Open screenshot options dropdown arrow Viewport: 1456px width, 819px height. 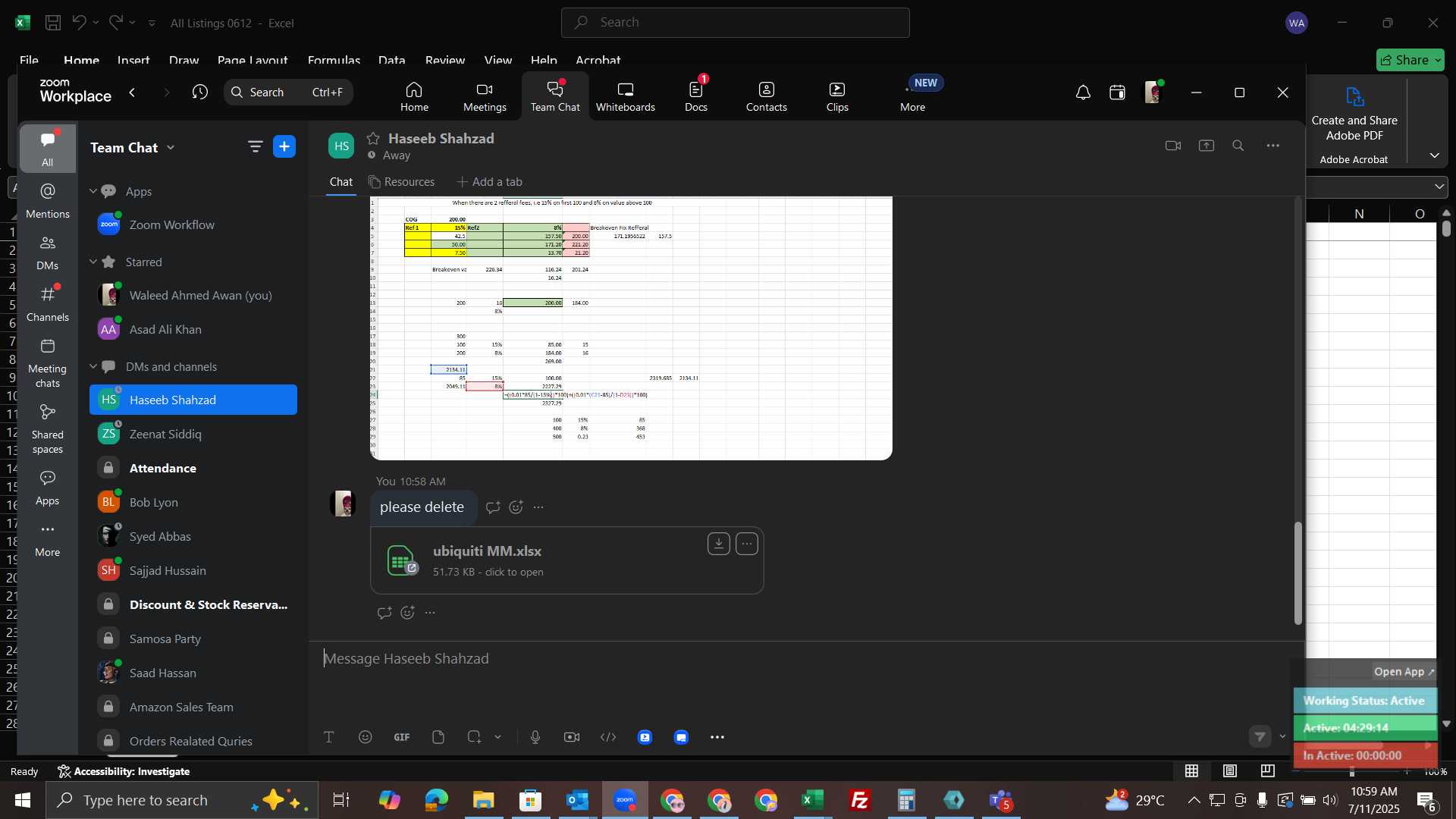(x=497, y=737)
